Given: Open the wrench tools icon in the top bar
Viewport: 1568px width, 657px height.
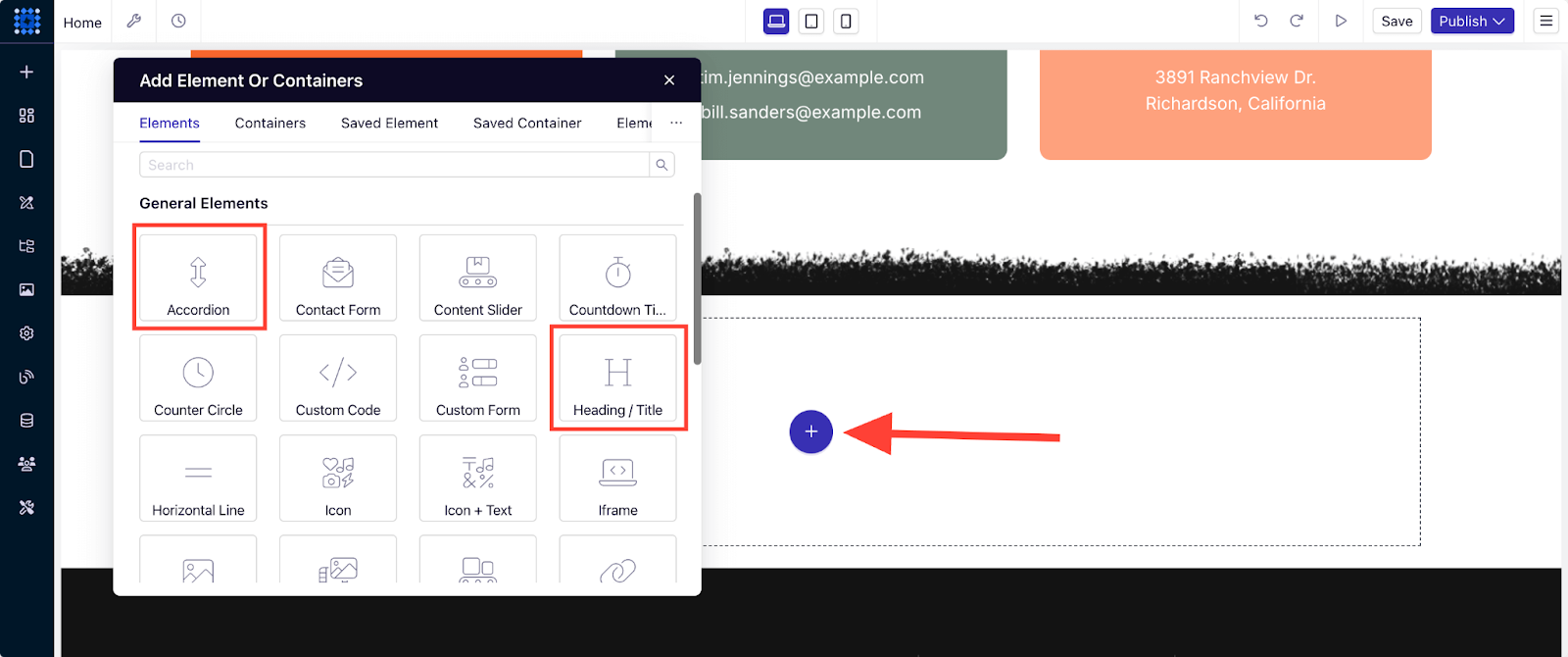Looking at the screenshot, I should pos(134,21).
